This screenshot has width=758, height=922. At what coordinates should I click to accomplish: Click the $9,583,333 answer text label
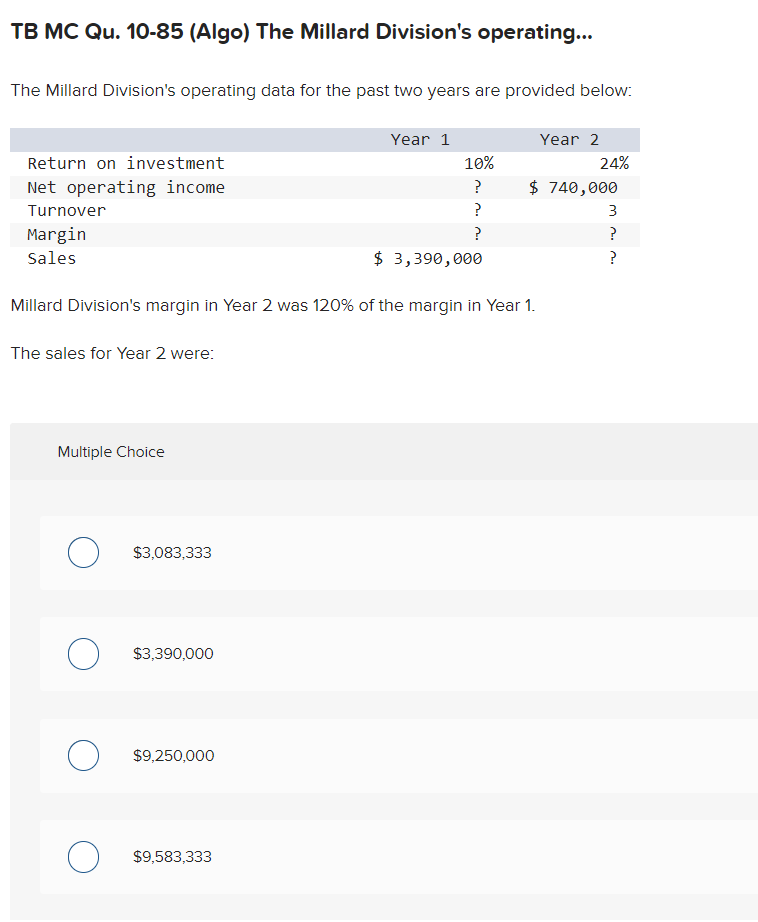click(x=172, y=857)
